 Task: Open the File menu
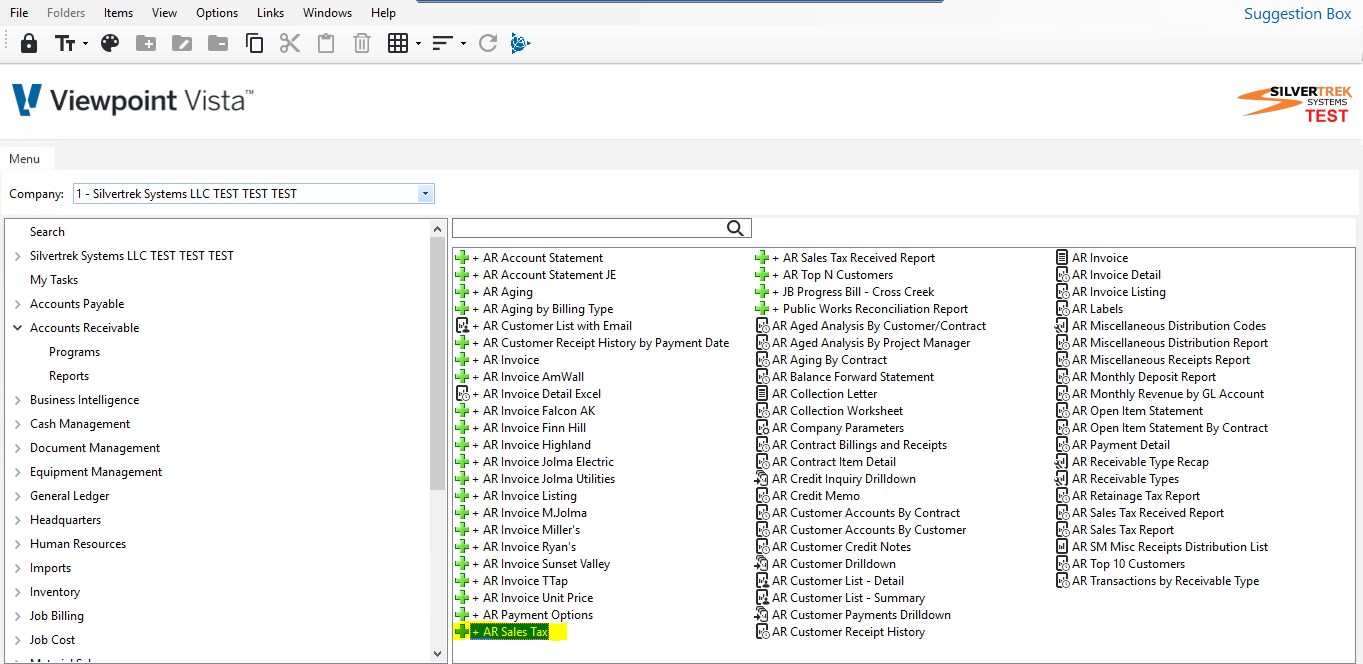[x=19, y=13]
